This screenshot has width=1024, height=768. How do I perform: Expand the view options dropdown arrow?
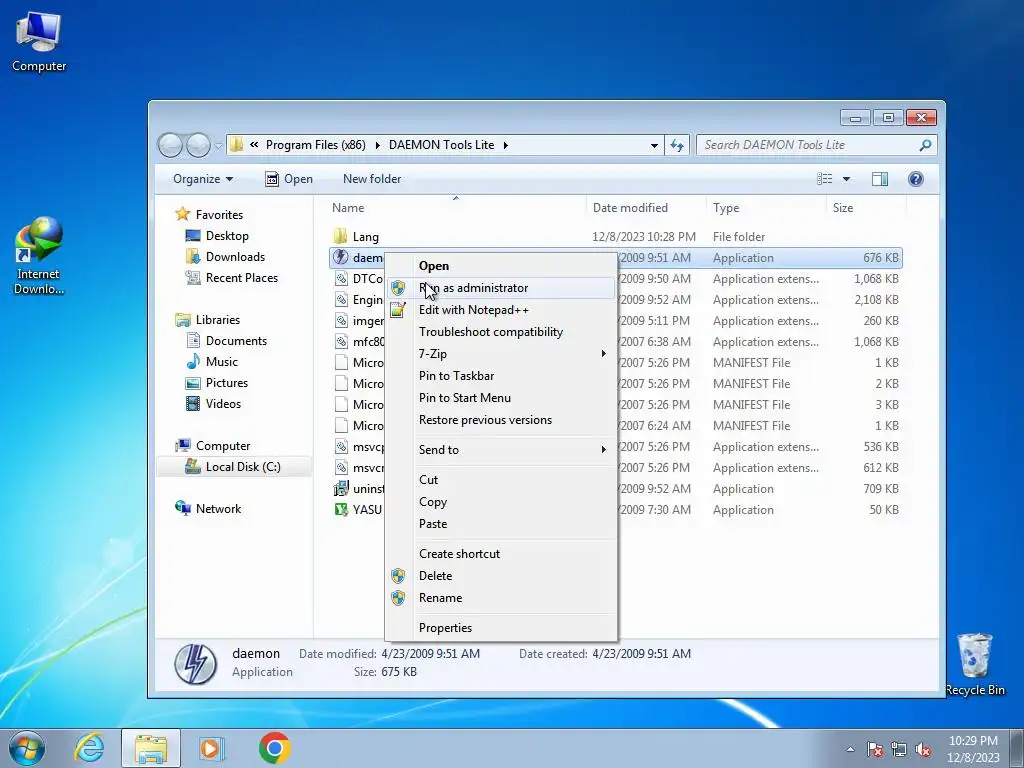[x=846, y=179]
